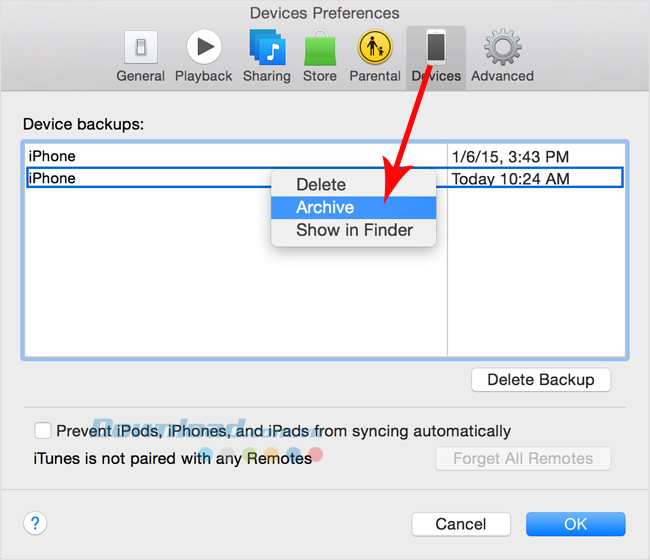Choose Show in Finder menu item
Viewport: 650px width, 560px height.
coord(353,230)
